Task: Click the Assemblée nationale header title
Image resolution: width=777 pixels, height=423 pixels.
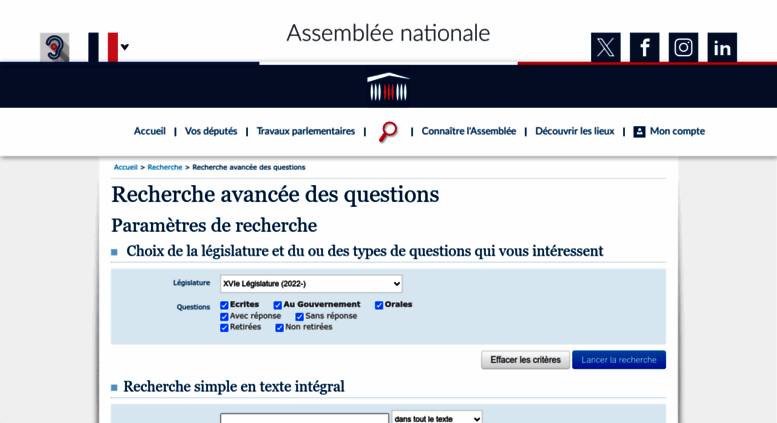Action: 388,34
